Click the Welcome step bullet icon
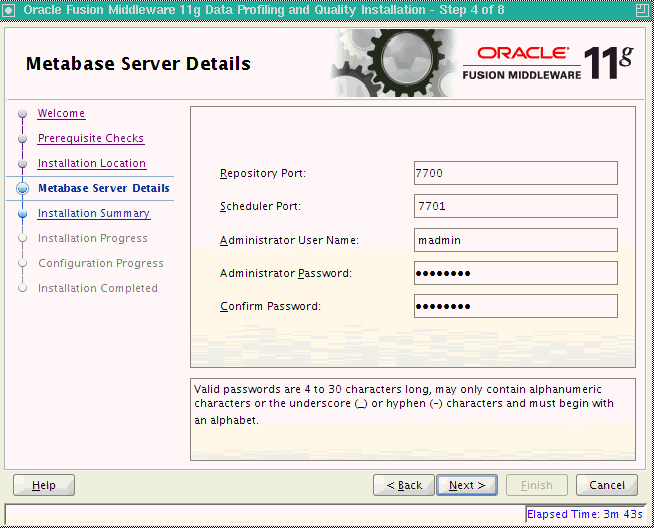Viewport: 654px width, 528px height. tap(23, 113)
